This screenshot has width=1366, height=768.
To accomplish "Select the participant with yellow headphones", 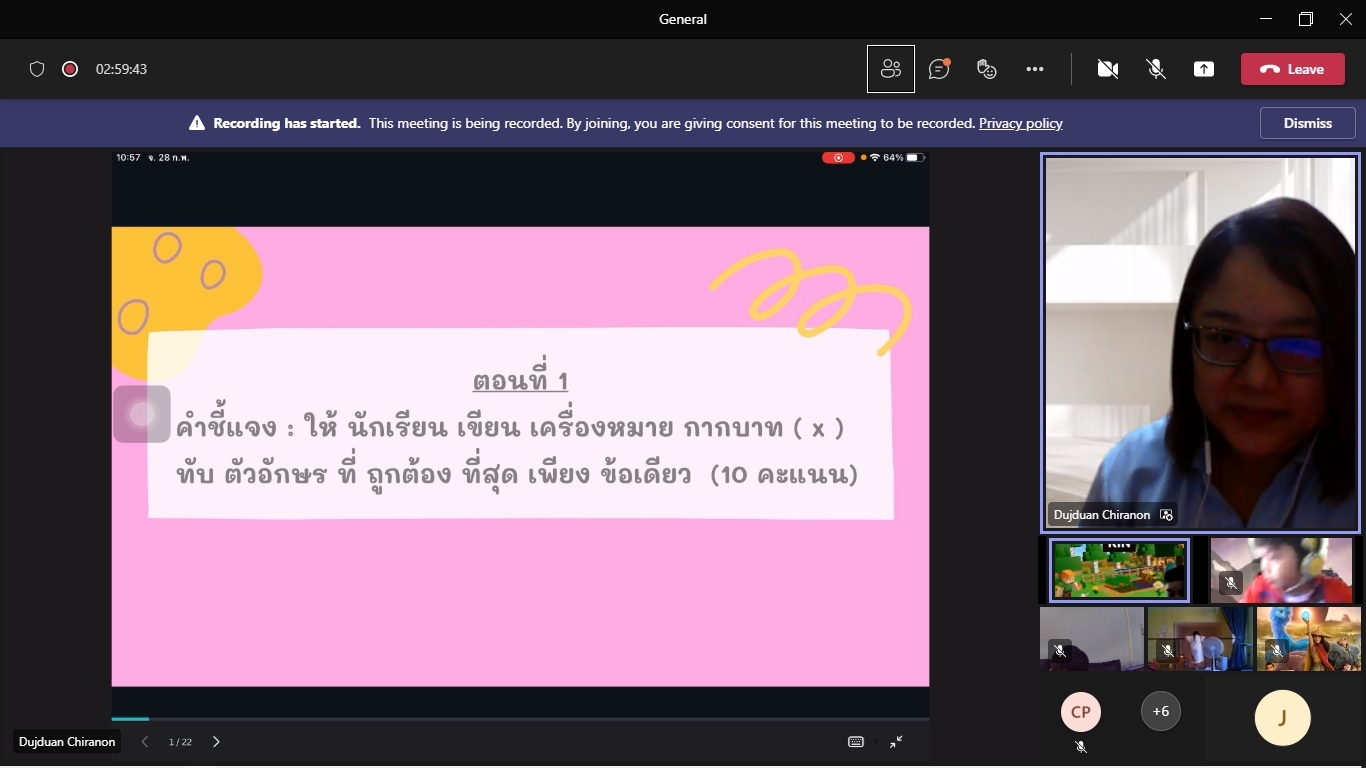I will point(1281,570).
